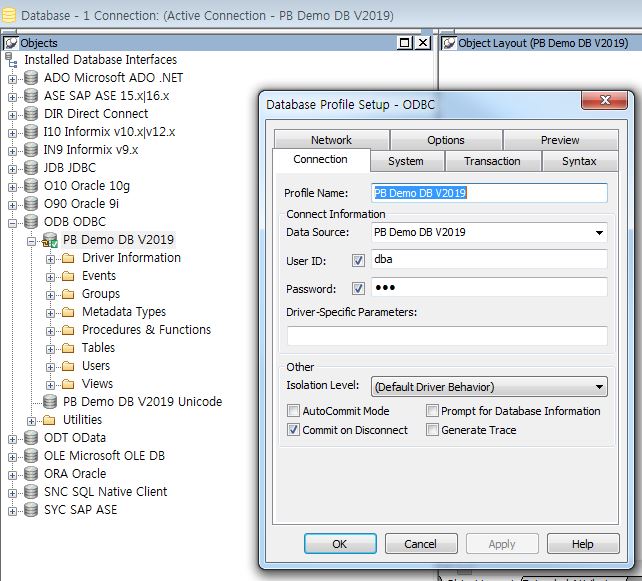Select PB Demo DB V2019 Unicode tree item
The image size is (642, 581).
tap(142, 402)
